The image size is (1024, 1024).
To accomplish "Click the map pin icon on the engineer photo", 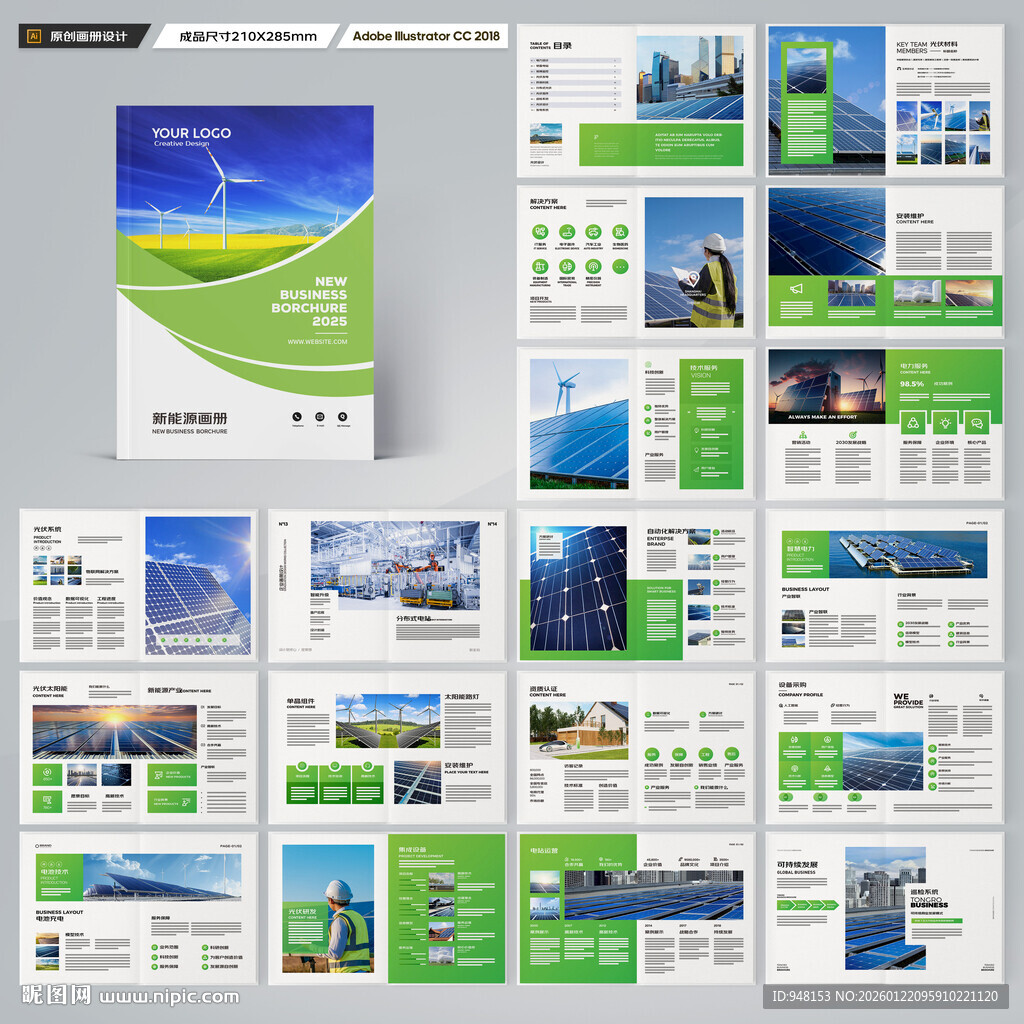I will click(x=692, y=280).
